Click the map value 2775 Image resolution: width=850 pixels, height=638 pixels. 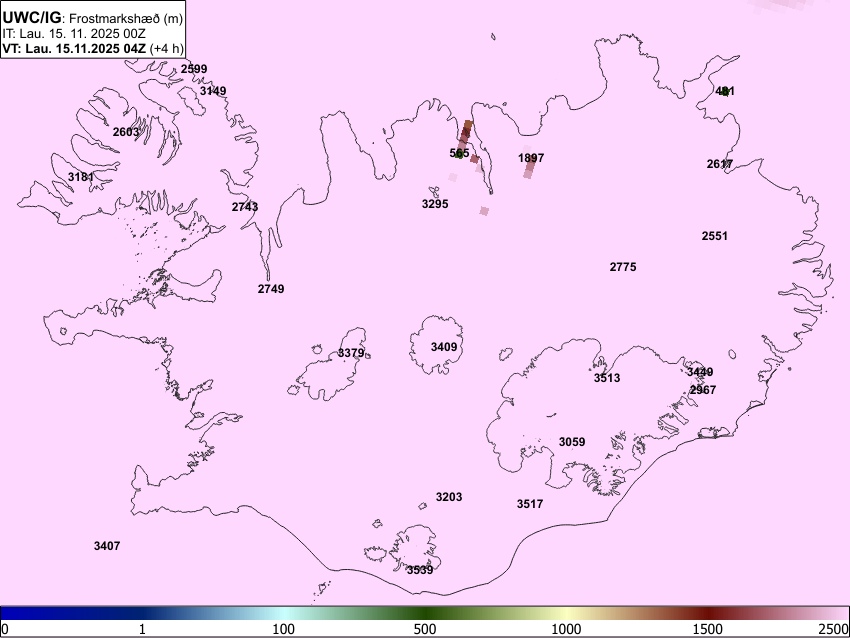[x=623, y=267]
